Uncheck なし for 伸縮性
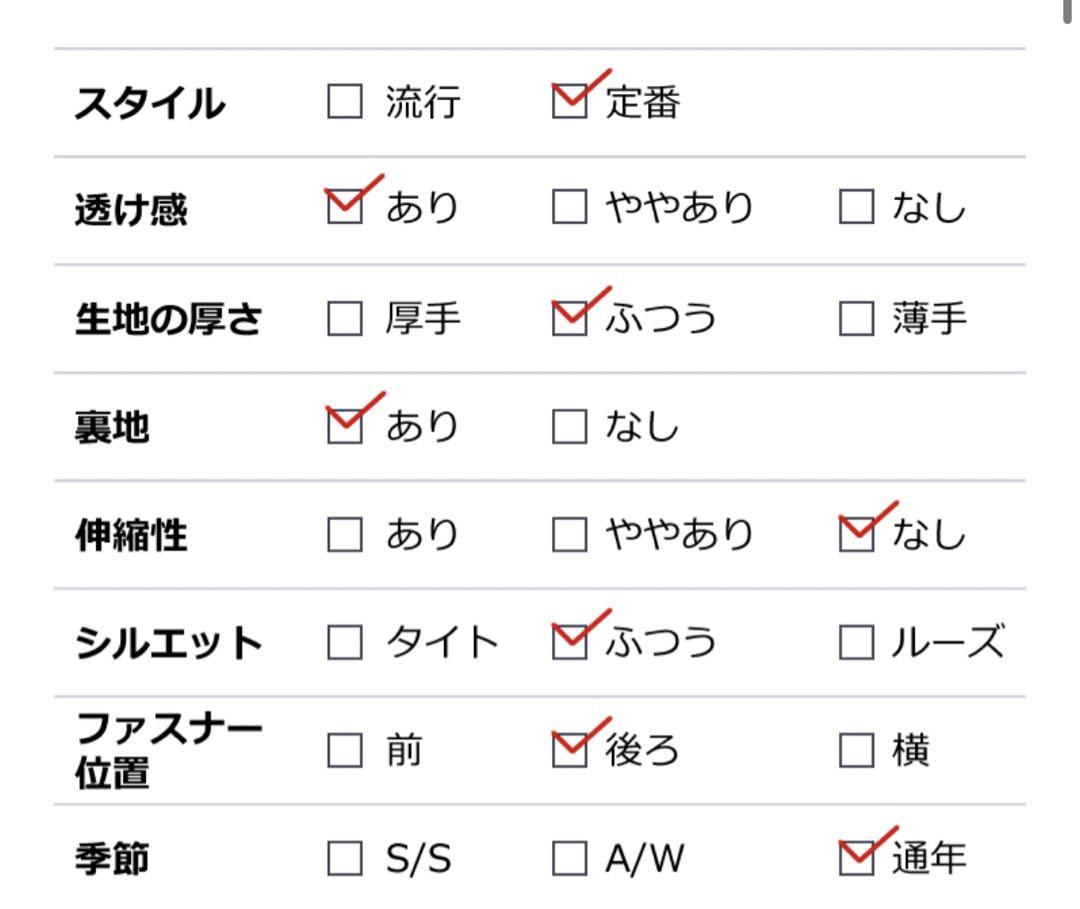This screenshot has width=1080, height=909. point(856,534)
